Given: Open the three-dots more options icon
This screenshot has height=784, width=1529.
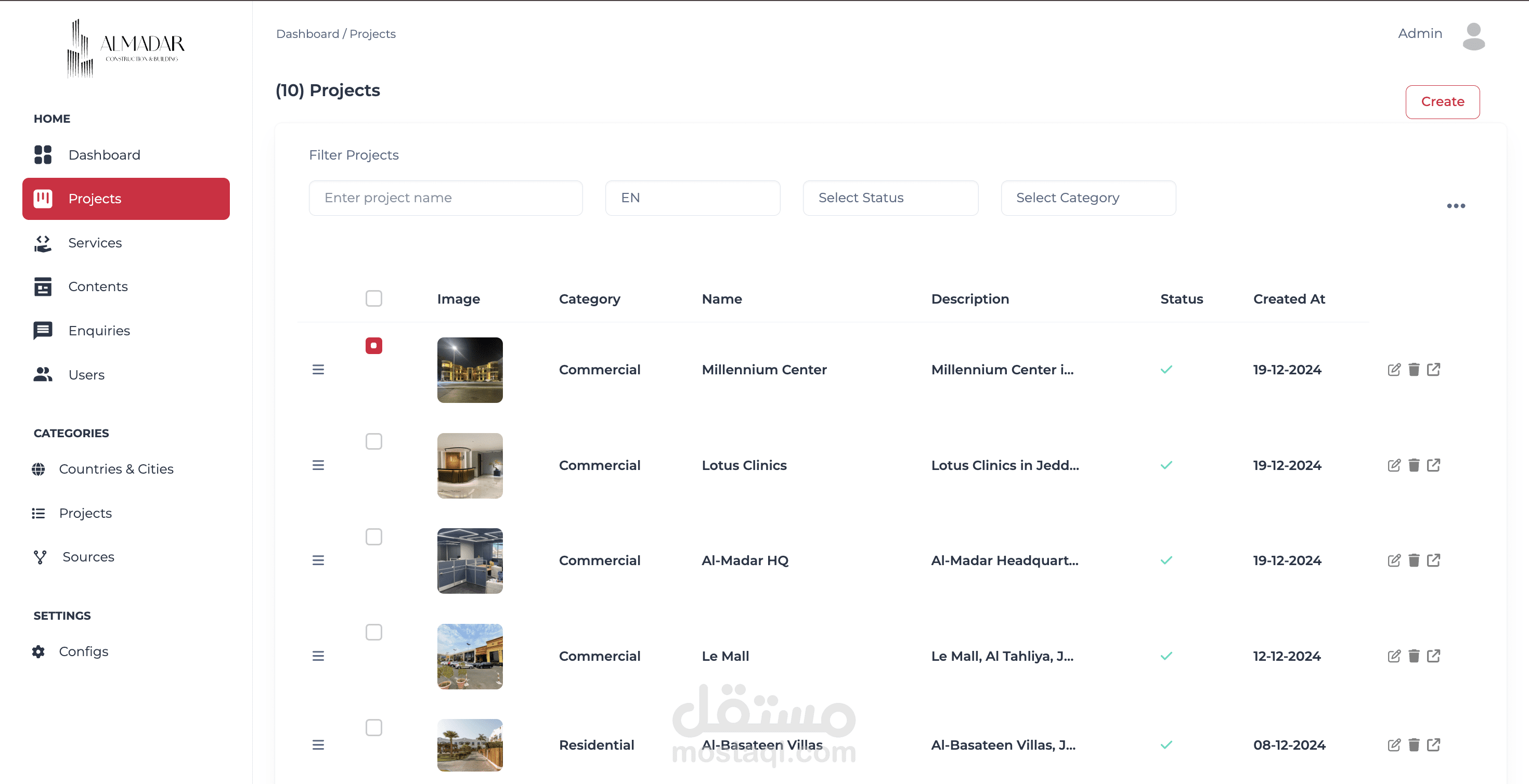Looking at the screenshot, I should tap(1455, 206).
